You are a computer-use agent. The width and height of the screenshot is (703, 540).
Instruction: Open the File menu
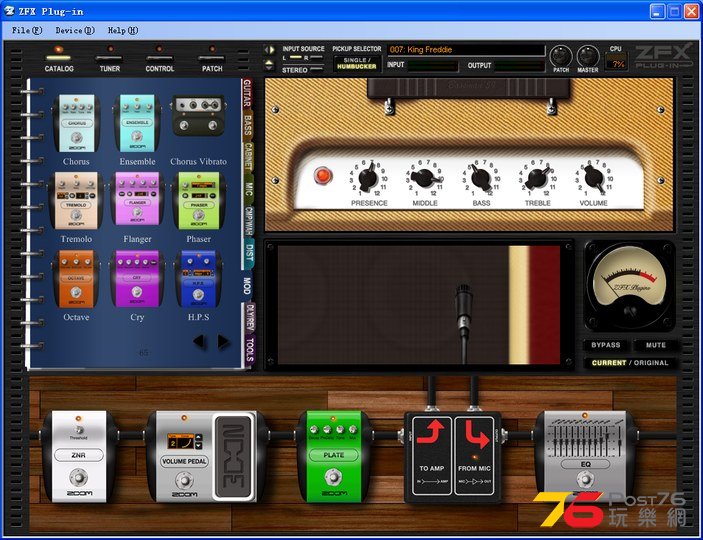tap(27, 30)
